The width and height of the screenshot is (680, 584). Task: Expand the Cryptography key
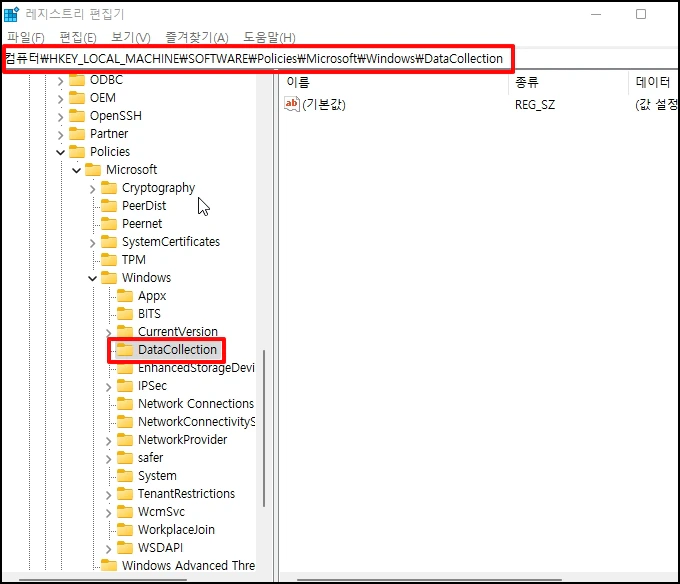click(92, 189)
